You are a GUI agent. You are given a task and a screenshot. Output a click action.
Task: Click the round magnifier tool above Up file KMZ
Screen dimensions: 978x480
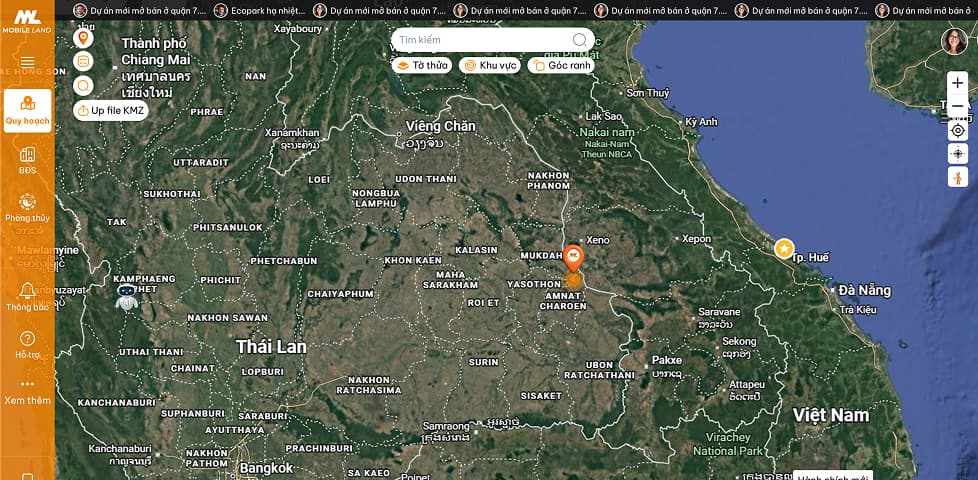tap(84, 85)
